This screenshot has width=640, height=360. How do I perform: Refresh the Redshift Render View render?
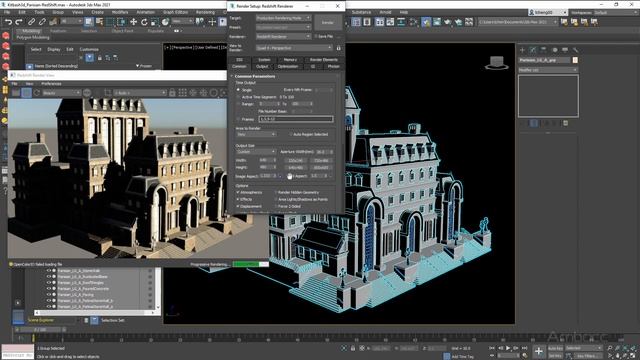click(37, 93)
